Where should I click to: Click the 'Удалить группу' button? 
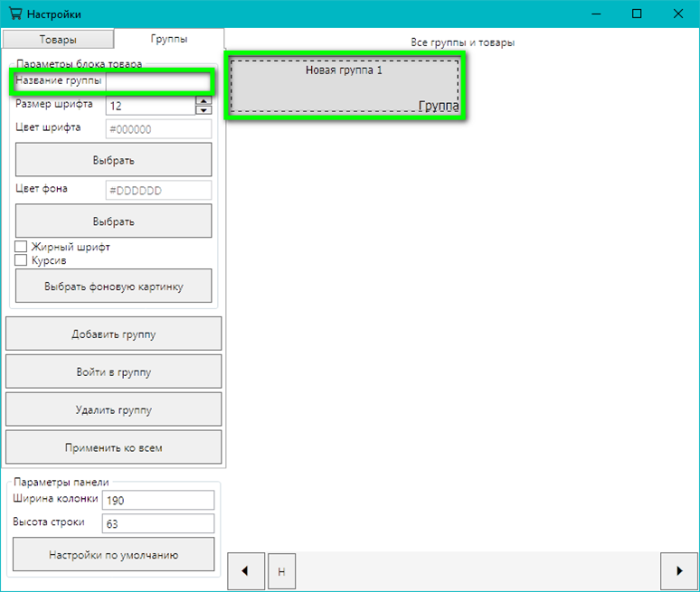(113, 410)
